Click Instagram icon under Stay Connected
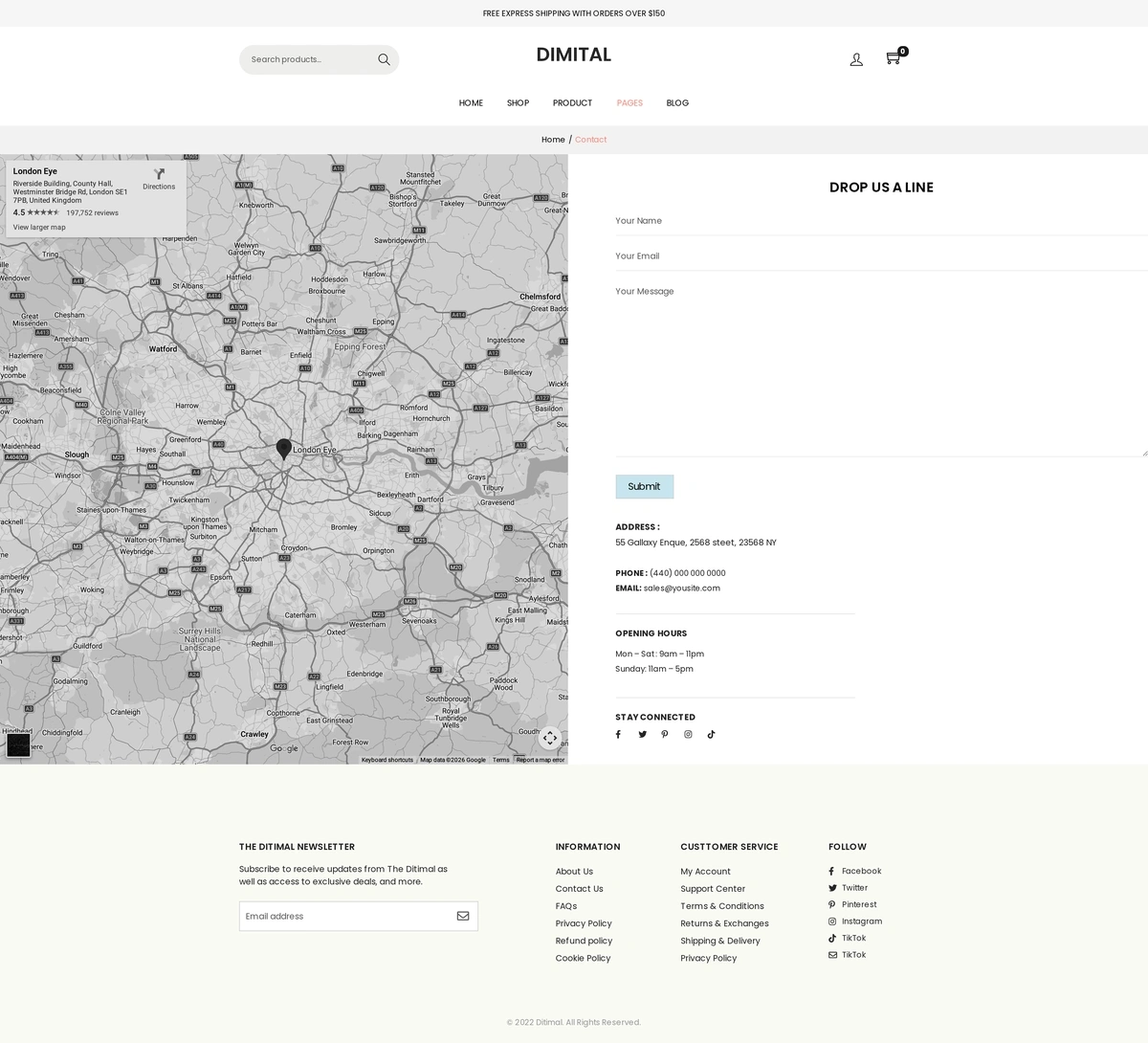Viewport: 1148px width, 1043px height. point(688,735)
